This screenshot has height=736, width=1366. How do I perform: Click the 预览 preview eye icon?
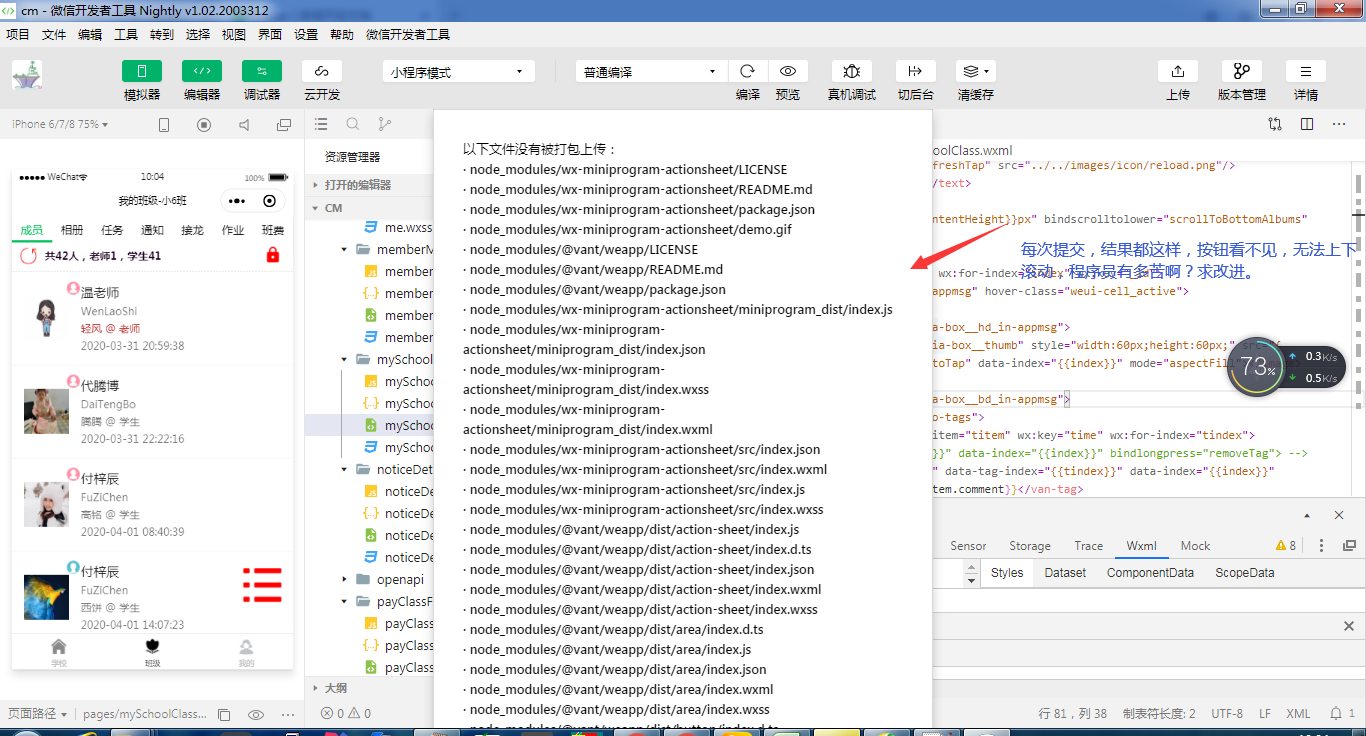coord(788,71)
